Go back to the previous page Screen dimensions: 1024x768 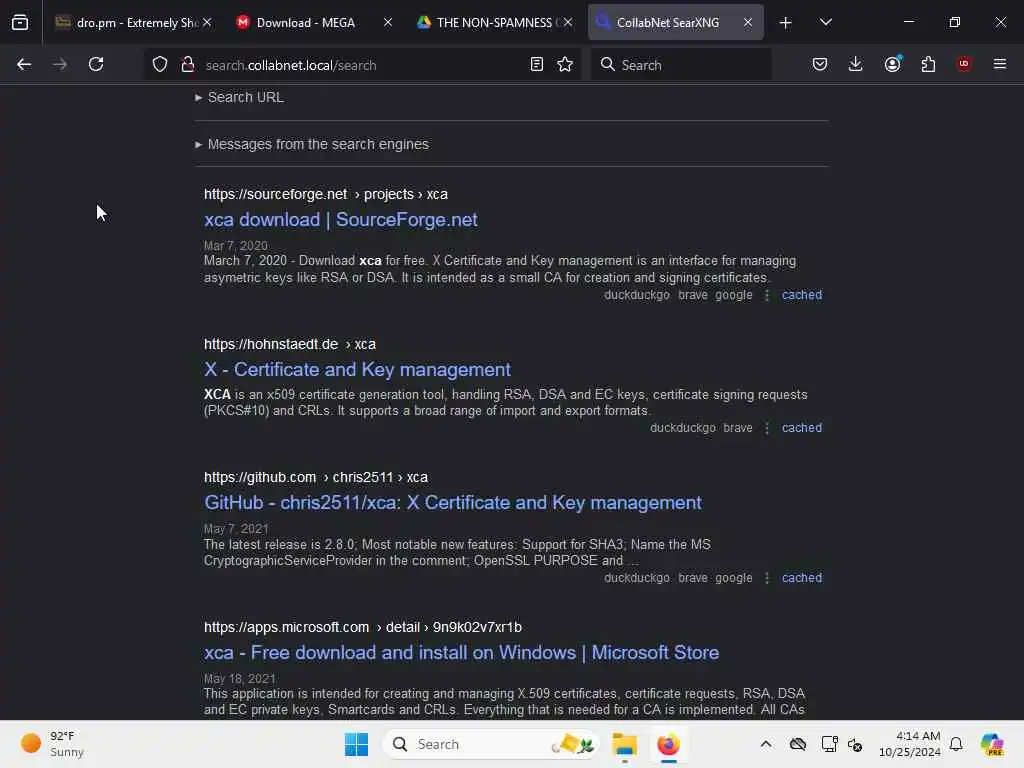(24, 64)
